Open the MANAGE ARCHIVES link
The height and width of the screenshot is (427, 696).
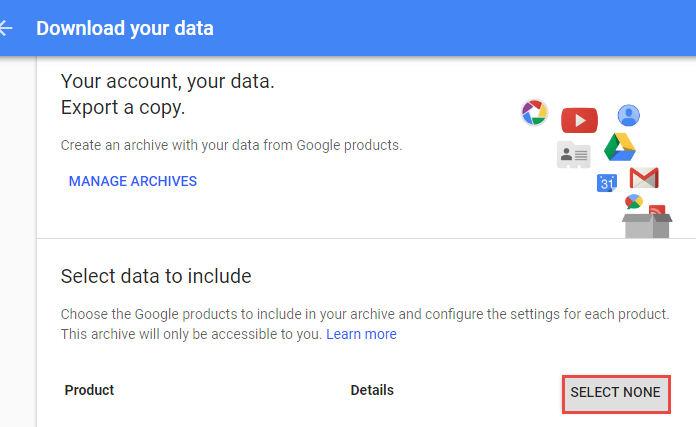tap(133, 181)
